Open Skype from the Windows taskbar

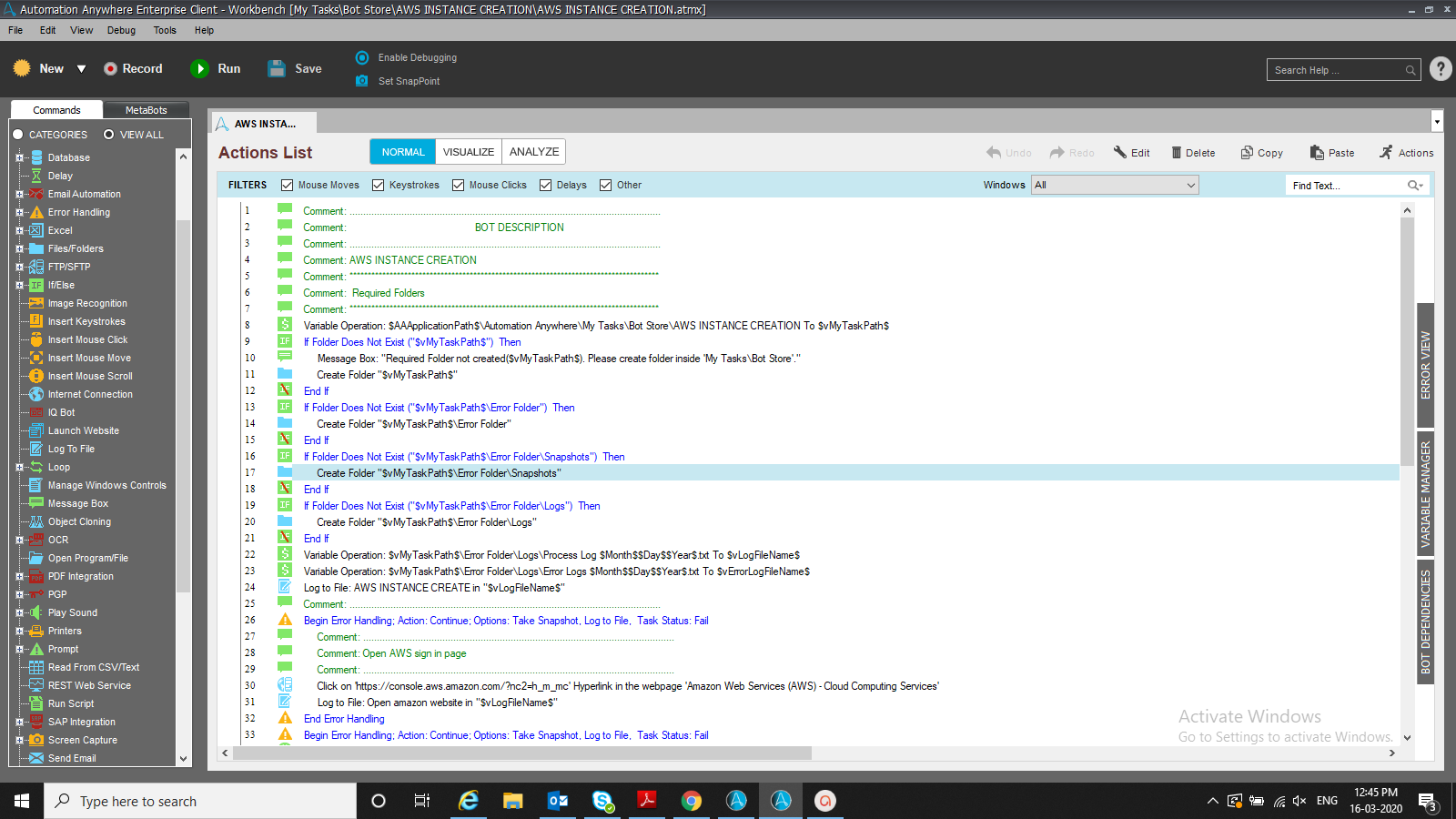(x=602, y=801)
